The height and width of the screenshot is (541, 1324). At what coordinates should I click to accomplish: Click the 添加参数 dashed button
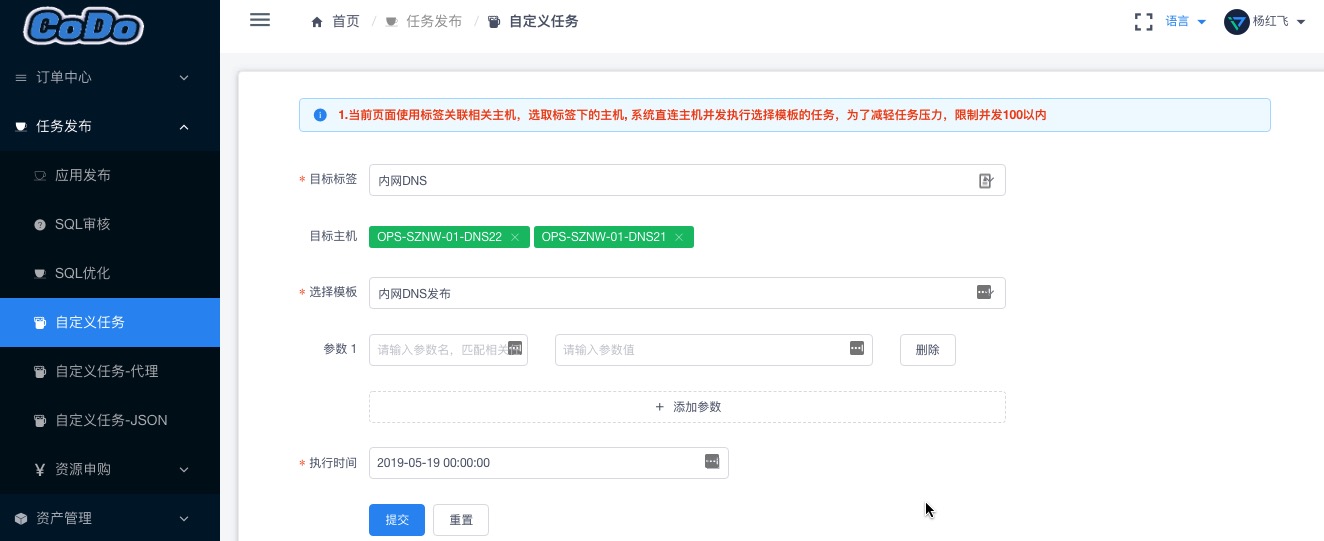(687, 407)
